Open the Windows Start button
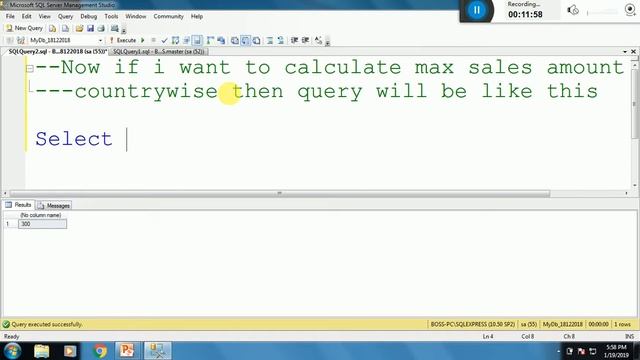Viewport: 640px width, 360px height. (13, 351)
